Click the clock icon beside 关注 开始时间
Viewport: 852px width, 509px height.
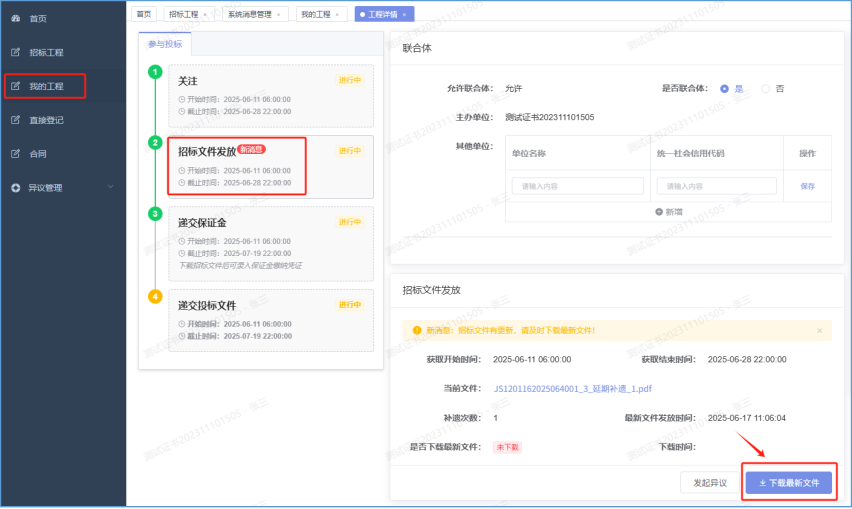(182, 99)
